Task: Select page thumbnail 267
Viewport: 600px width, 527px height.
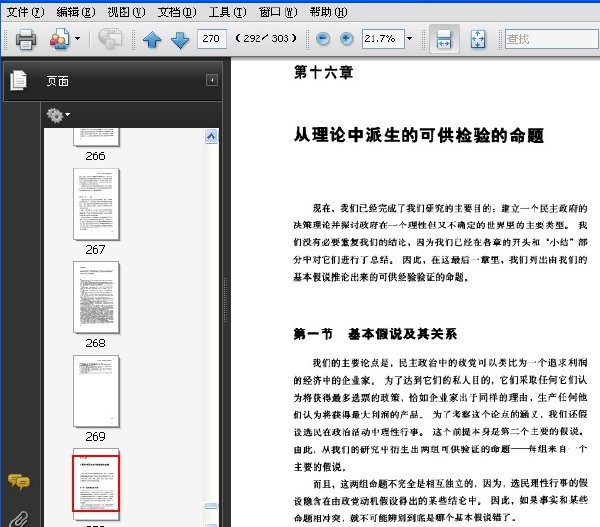Action: click(x=96, y=204)
